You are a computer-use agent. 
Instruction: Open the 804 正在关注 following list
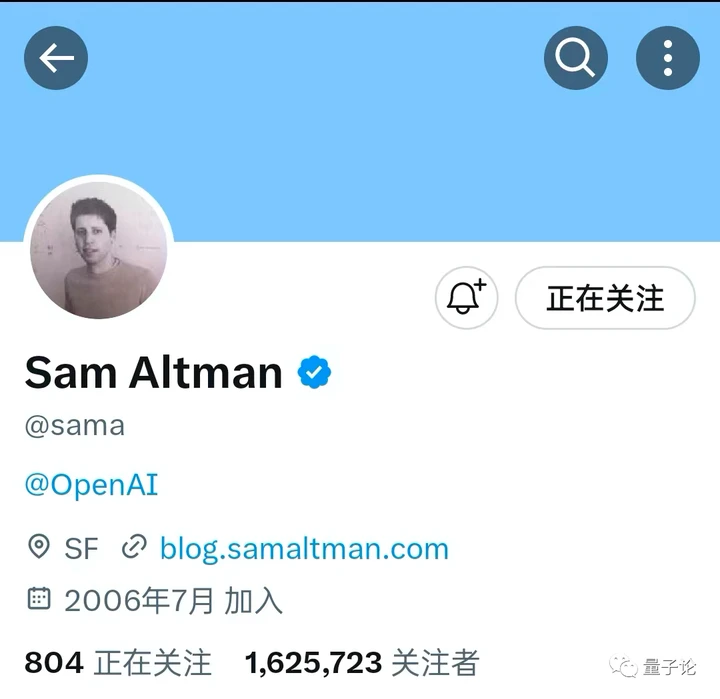(118, 663)
